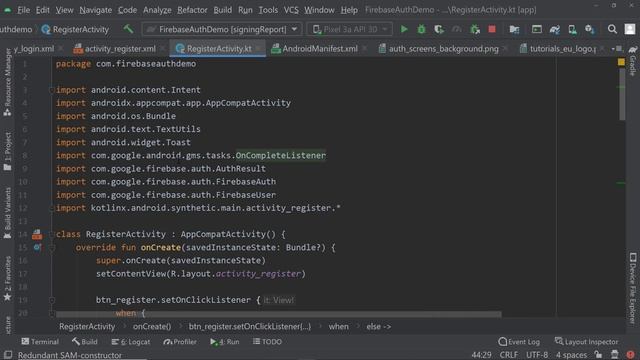Collapse the onCreate function fold marker
Image resolution: width=640 pixels, height=360 pixels.
coord(52,247)
